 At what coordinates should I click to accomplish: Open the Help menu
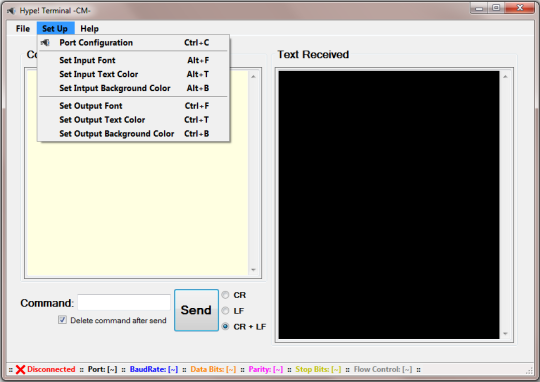coord(89,29)
